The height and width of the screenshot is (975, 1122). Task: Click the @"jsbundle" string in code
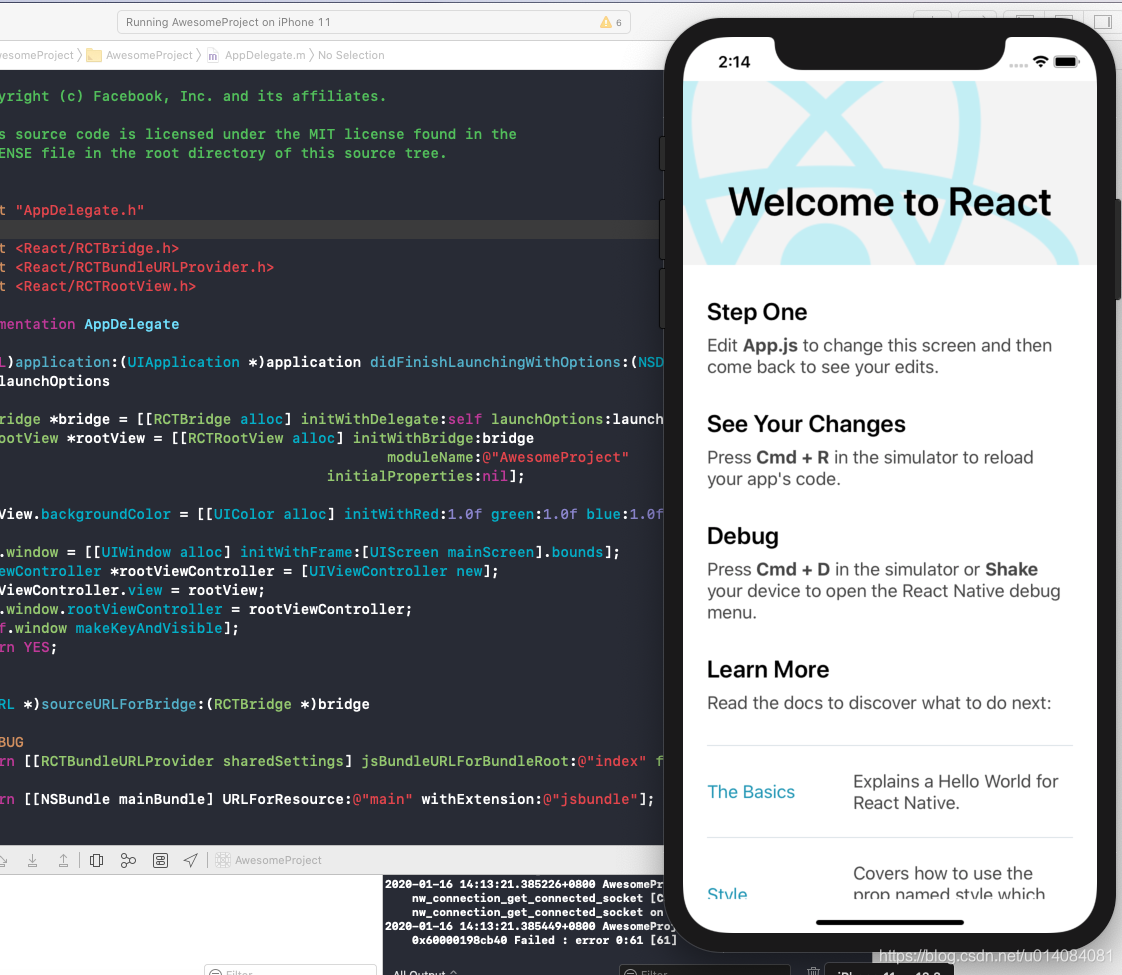click(x=590, y=799)
